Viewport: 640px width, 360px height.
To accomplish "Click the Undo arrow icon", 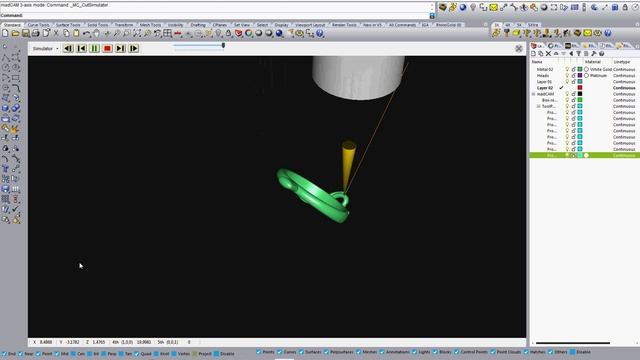I will [x=87, y=33].
